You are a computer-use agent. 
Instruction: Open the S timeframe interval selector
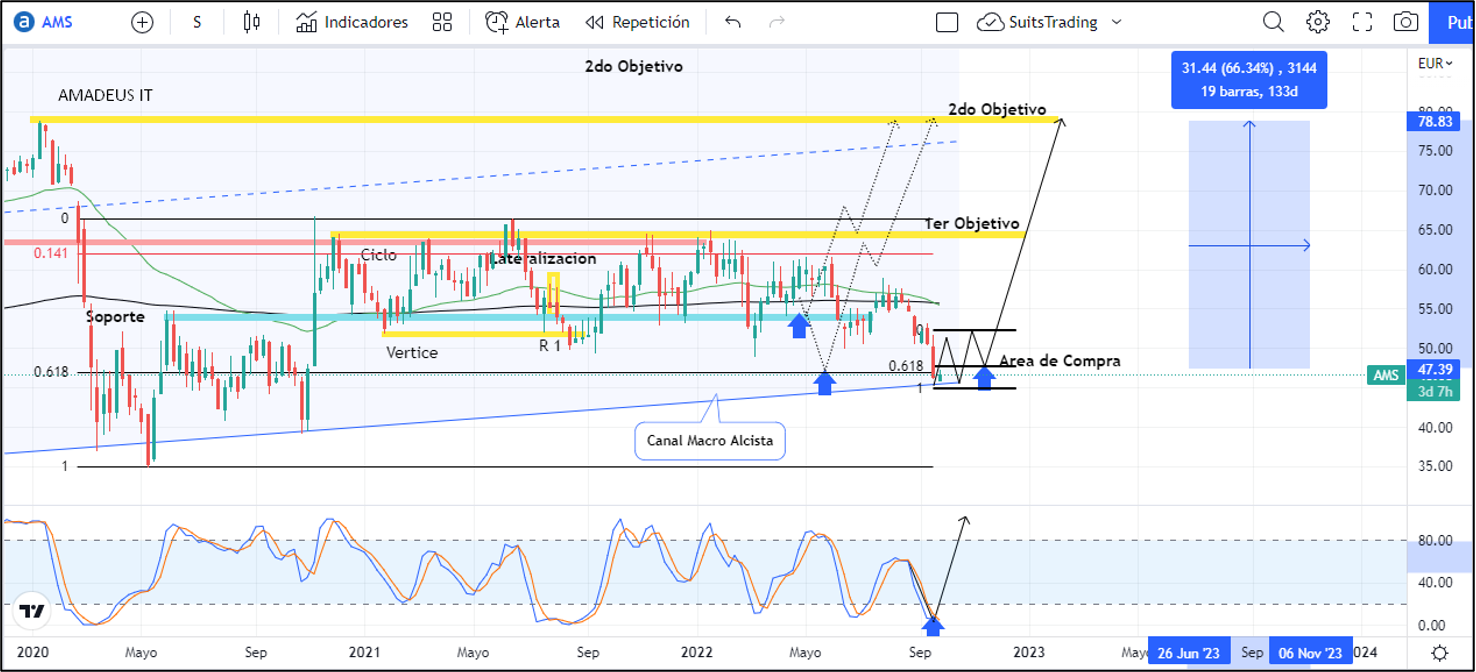coord(197,22)
